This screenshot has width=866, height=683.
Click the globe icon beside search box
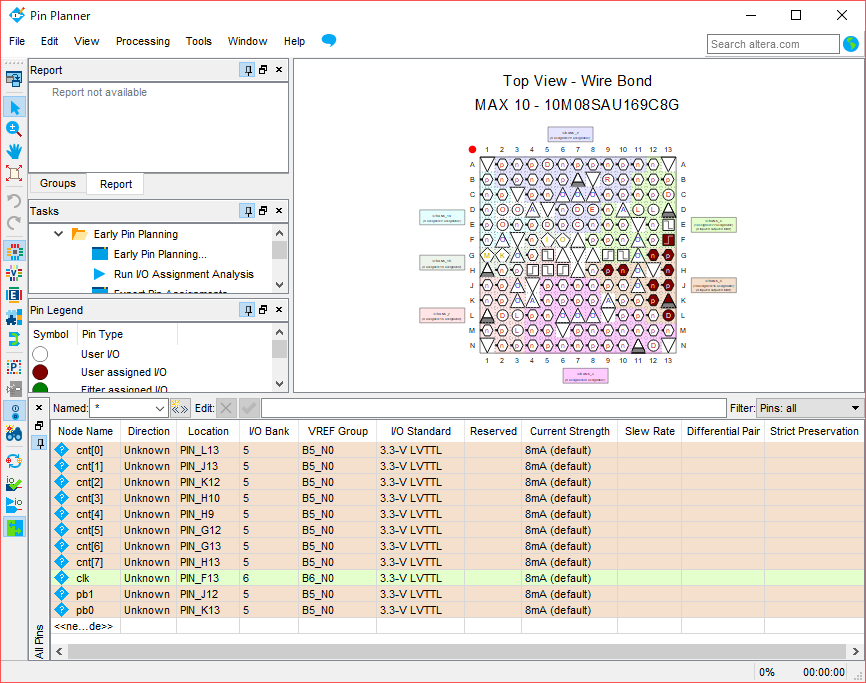(851, 44)
